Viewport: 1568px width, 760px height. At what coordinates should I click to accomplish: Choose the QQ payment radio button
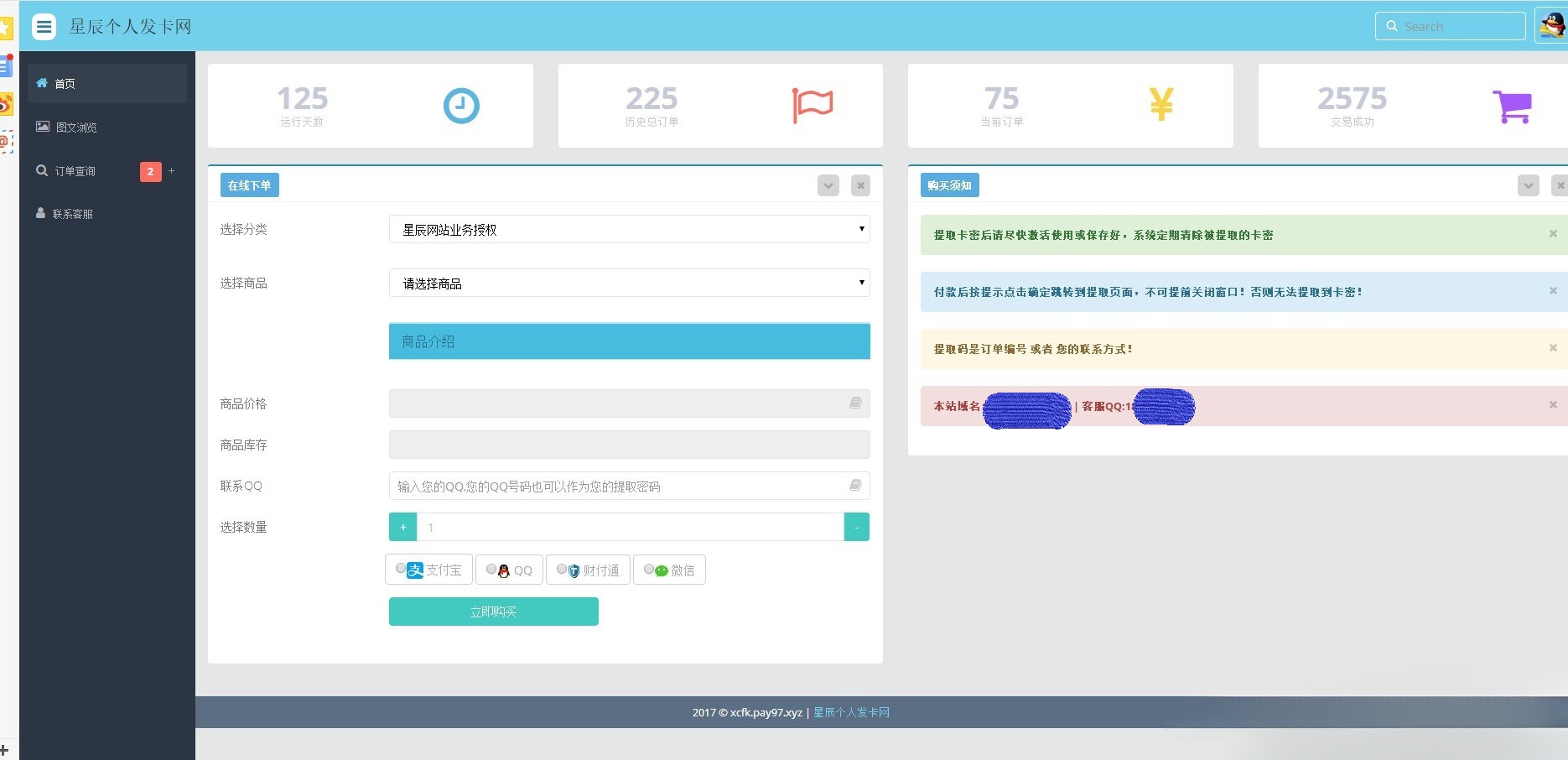click(491, 569)
